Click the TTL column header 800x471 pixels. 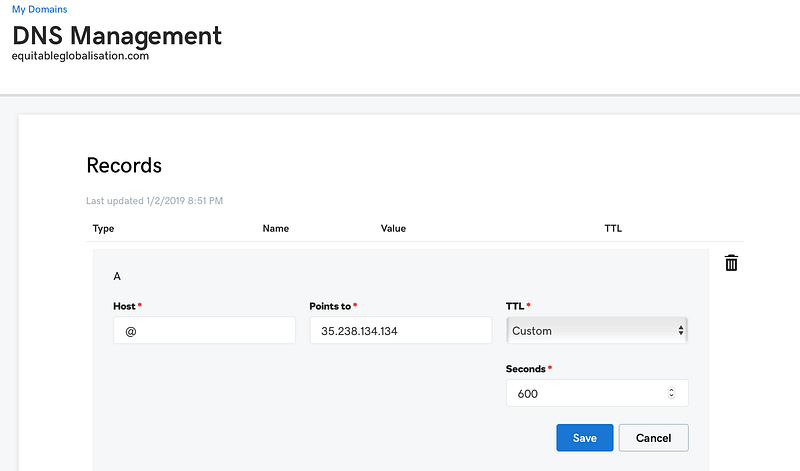tap(613, 229)
